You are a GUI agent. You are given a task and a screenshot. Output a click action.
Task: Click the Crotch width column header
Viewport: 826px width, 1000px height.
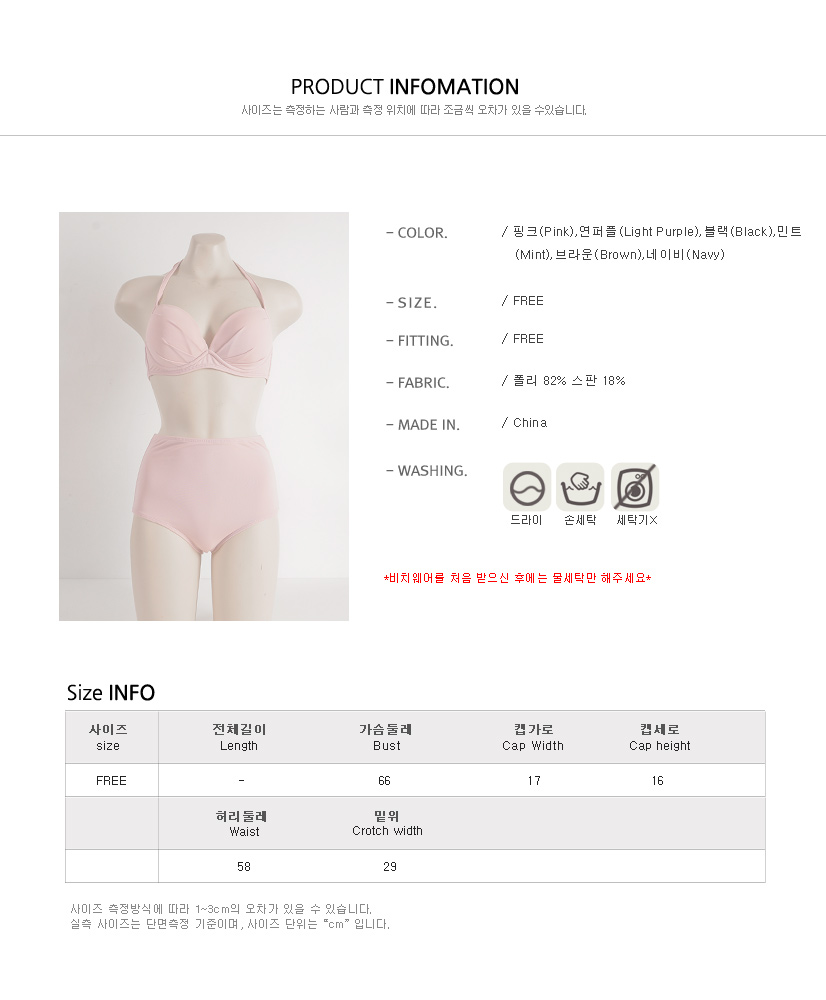[x=387, y=823]
